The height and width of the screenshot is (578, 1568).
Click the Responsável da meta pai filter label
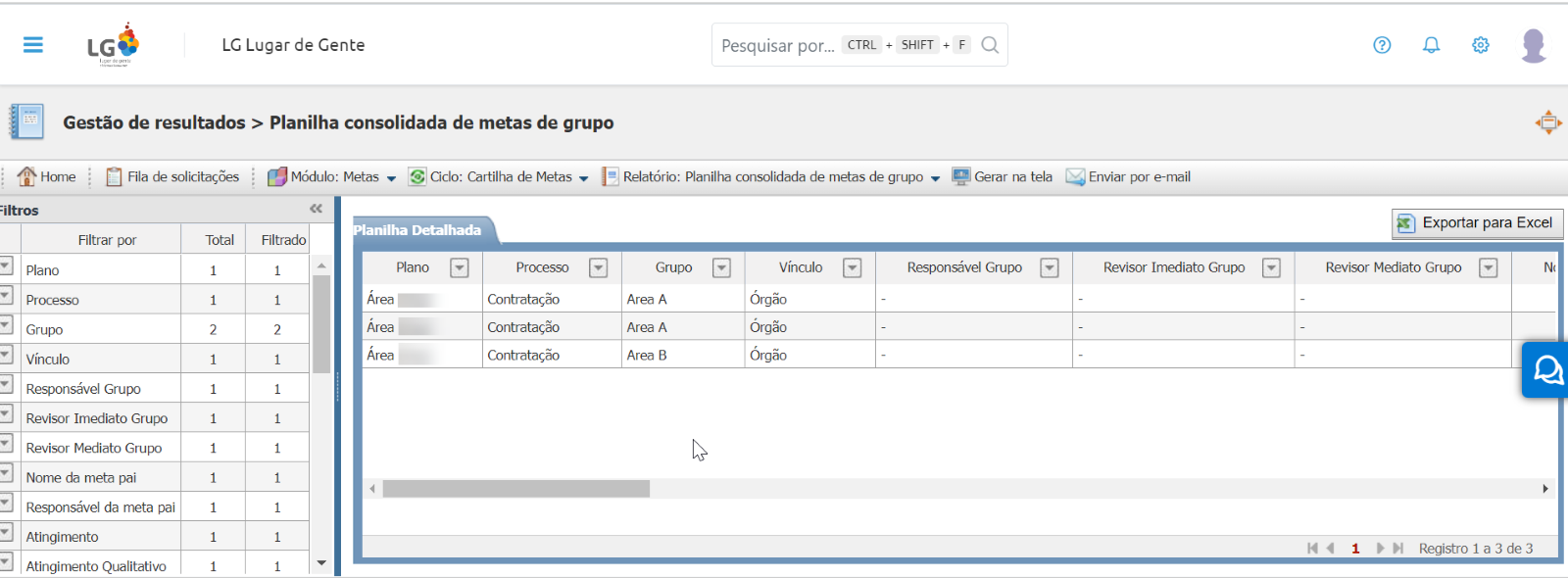101,507
